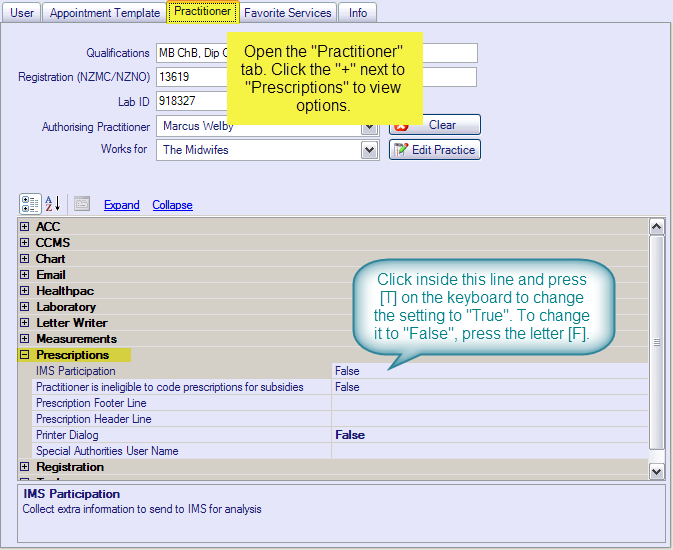Click value cell of Special Authorities User Name
Viewport: 673px width, 550px height.
click(x=490, y=451)
